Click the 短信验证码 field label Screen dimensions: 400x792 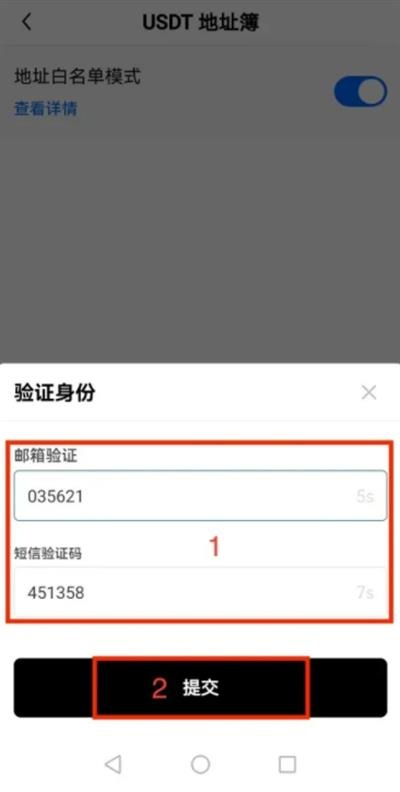point(47,554)
